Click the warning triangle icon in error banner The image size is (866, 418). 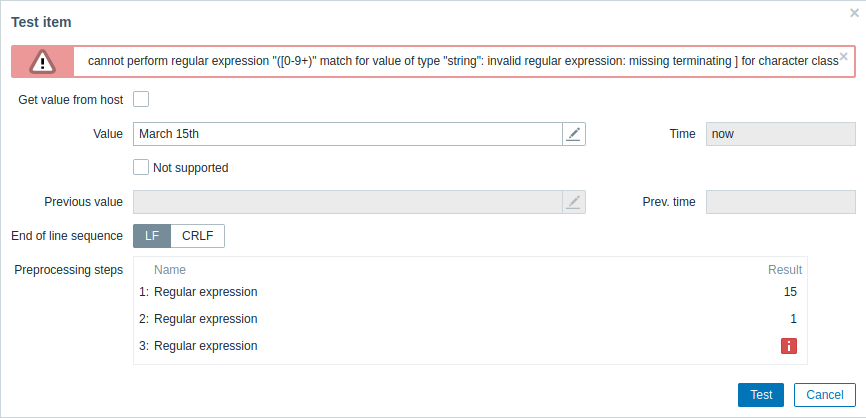43,61
